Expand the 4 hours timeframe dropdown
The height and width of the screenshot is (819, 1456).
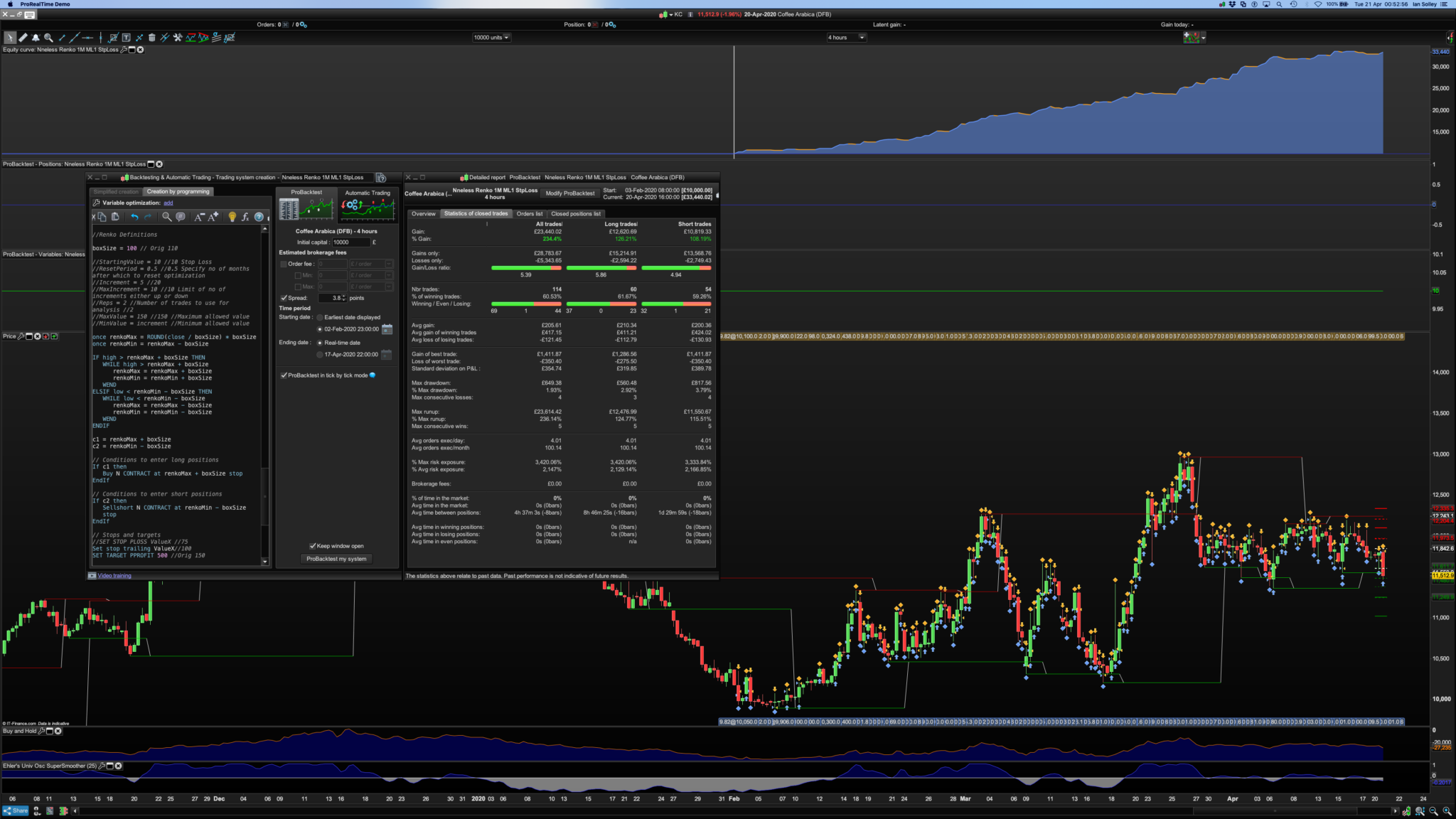(x=862, y=38)
